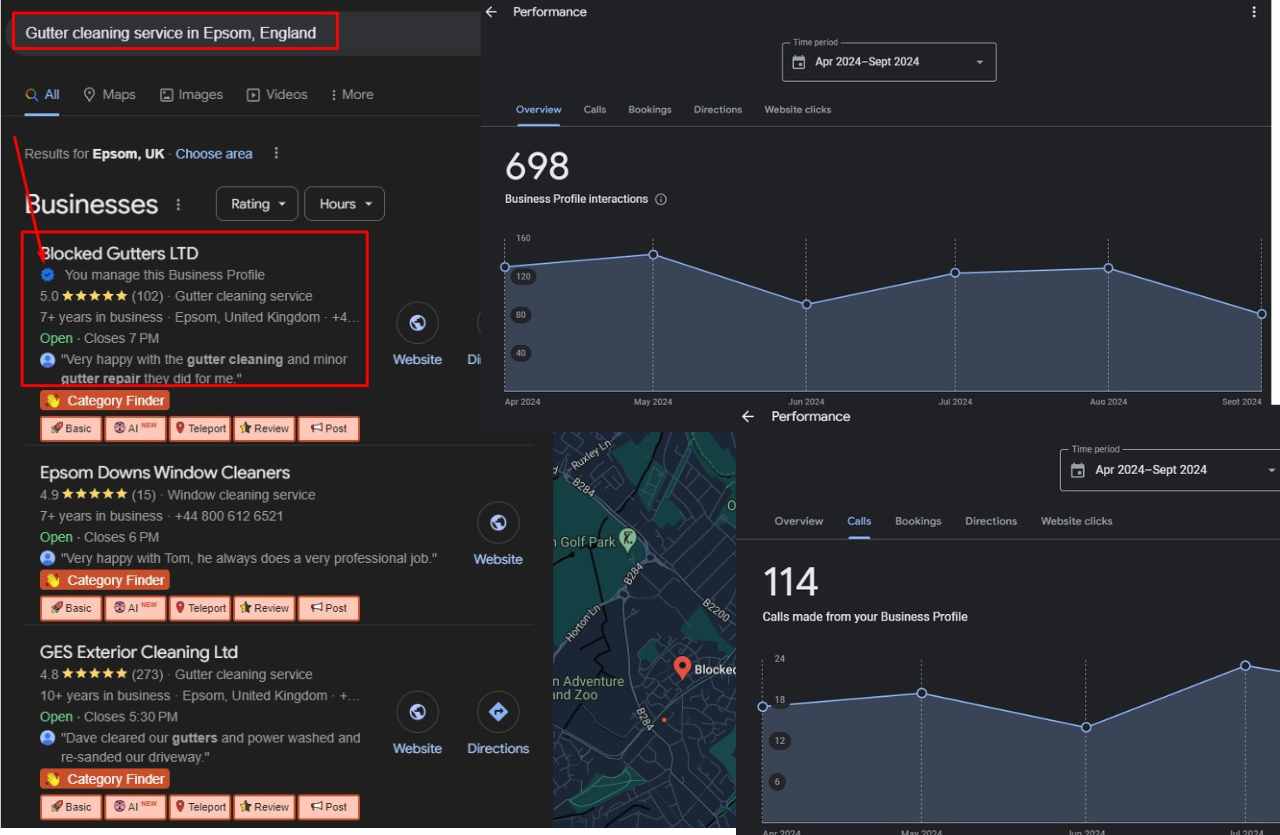Click Jun 2024 data point on interactions chart
1280x835 pixels.
[x=806, y=304]
